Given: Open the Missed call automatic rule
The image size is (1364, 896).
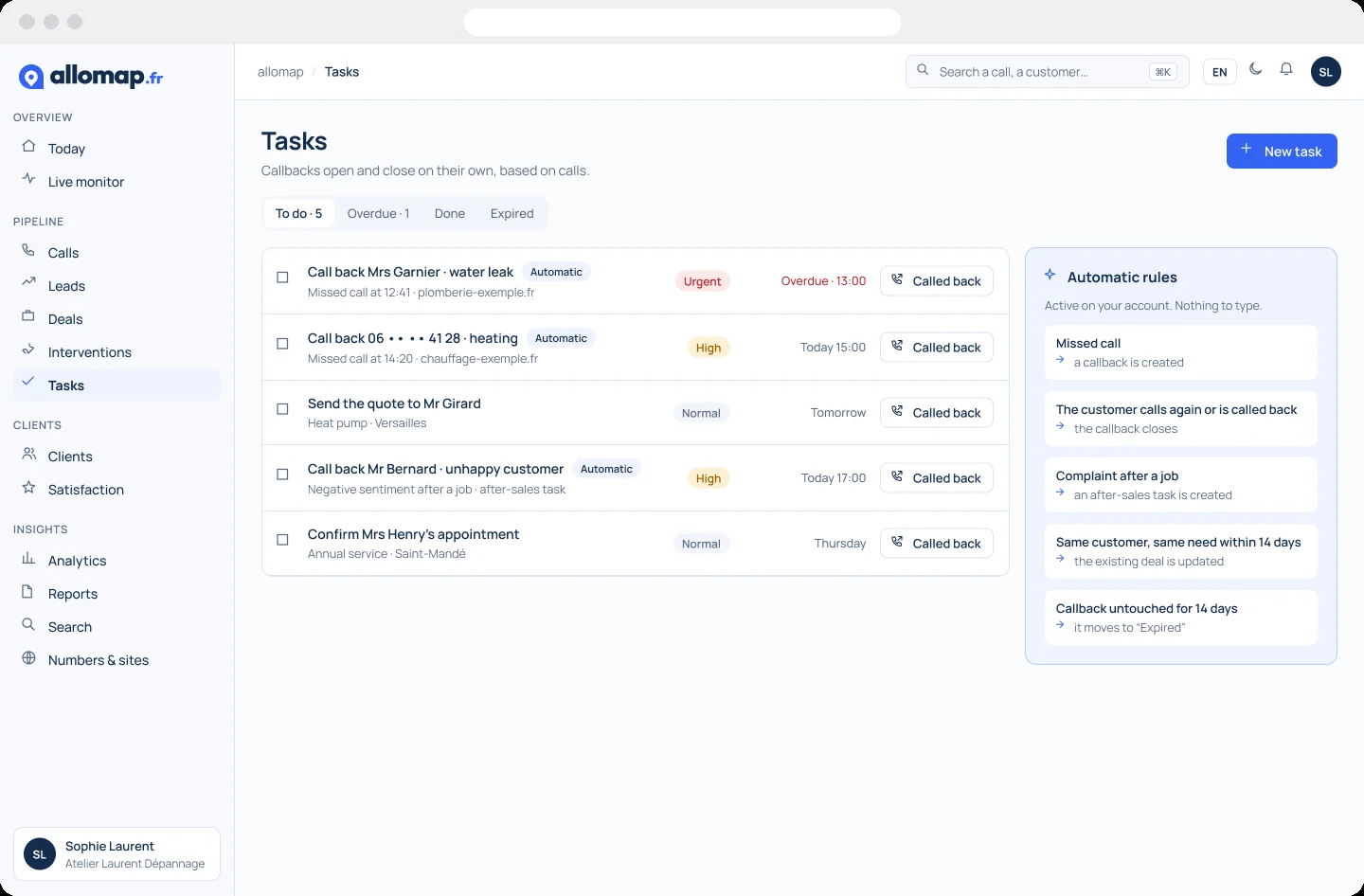Looking at the screenshot, I should (1181, 352).
